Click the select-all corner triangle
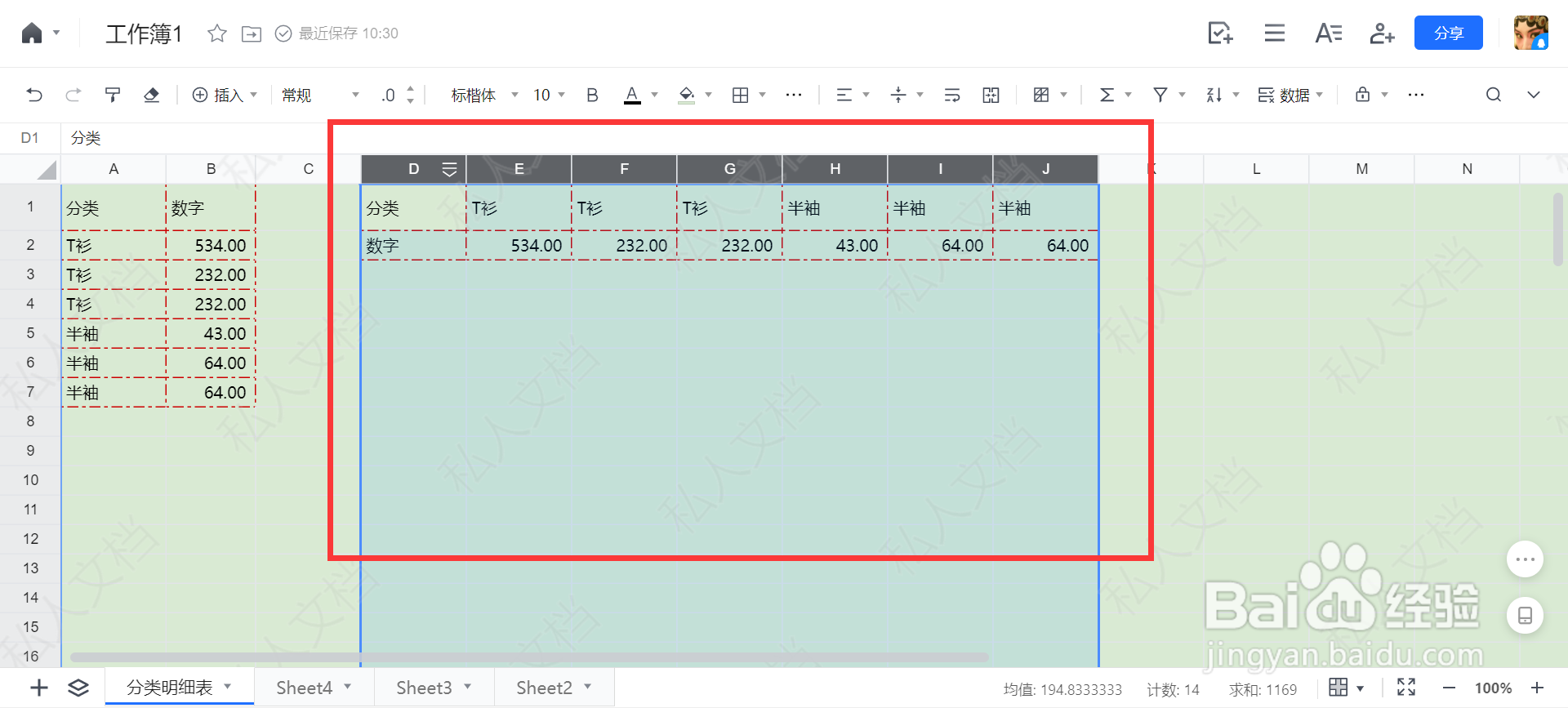This screenshot has height=708, width=1568. tap(47, 170)
